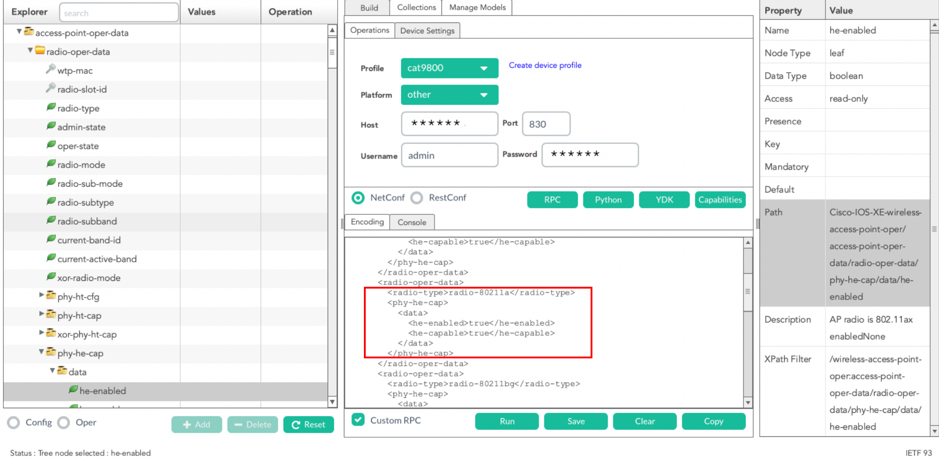Viewport: 939px width, 460px height.
Task: Click the leaf icon for admin-state
Action: pyautogui.click(x=51, y=127)
